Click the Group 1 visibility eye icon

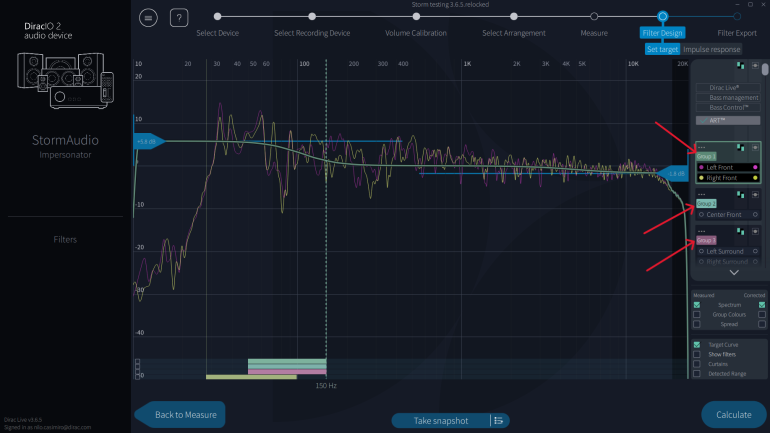[756, 147]
